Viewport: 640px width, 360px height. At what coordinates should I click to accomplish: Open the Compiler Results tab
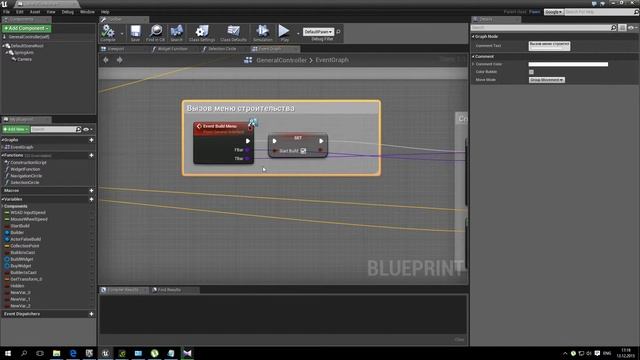(x=123, y=290)
